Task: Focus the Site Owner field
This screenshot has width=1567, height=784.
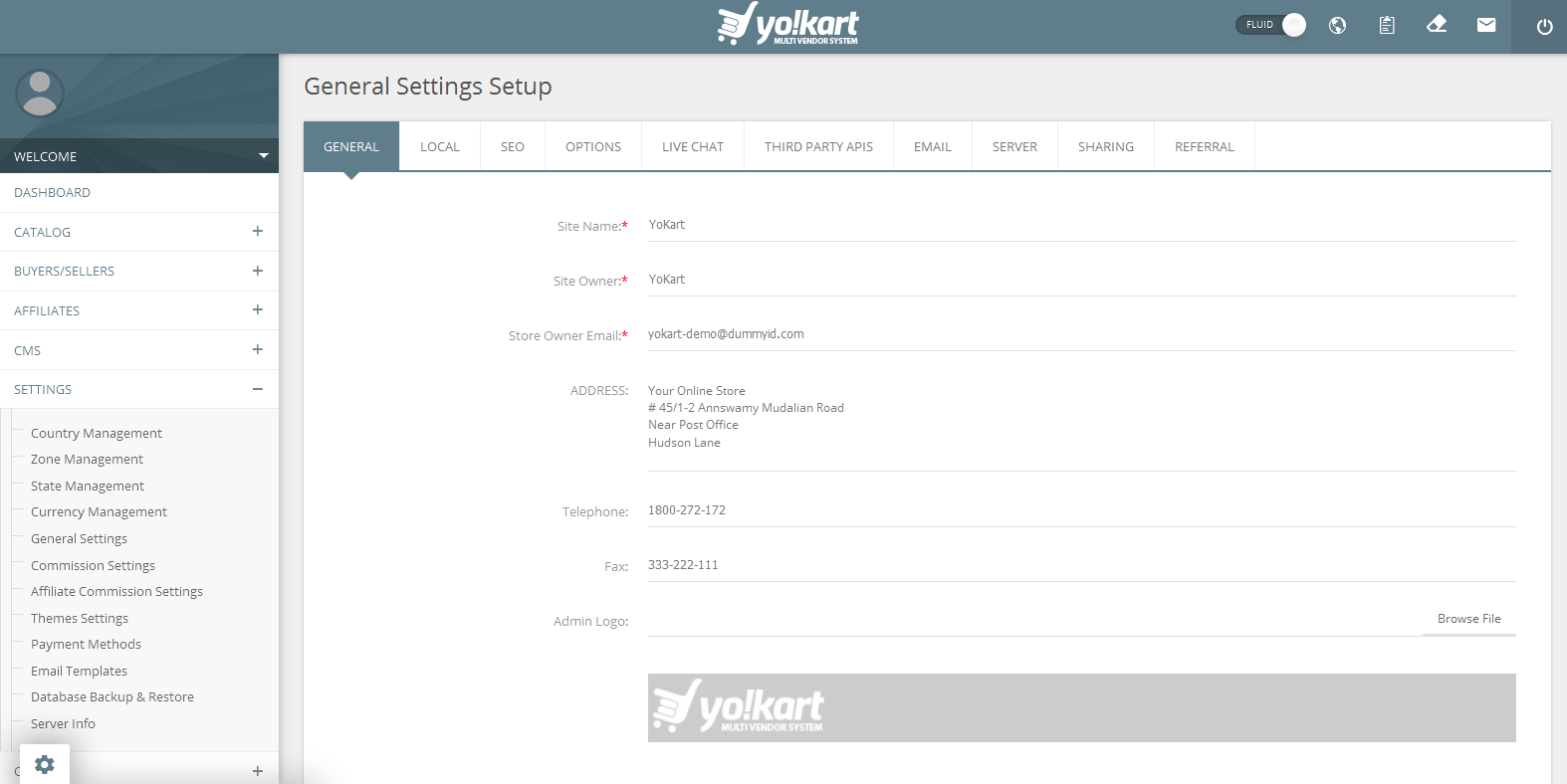Action: pyautogui.click(x=1081, y=280)
